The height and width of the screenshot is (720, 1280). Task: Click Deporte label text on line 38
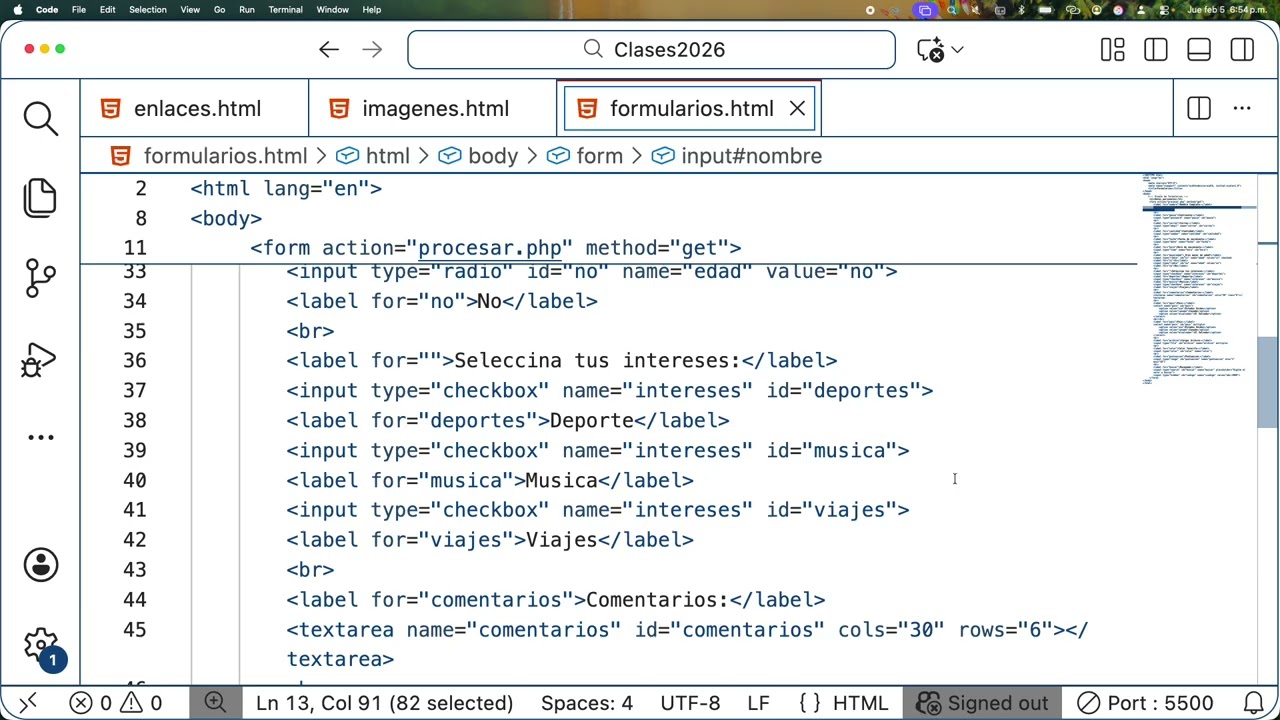click(x=592, y=421)
